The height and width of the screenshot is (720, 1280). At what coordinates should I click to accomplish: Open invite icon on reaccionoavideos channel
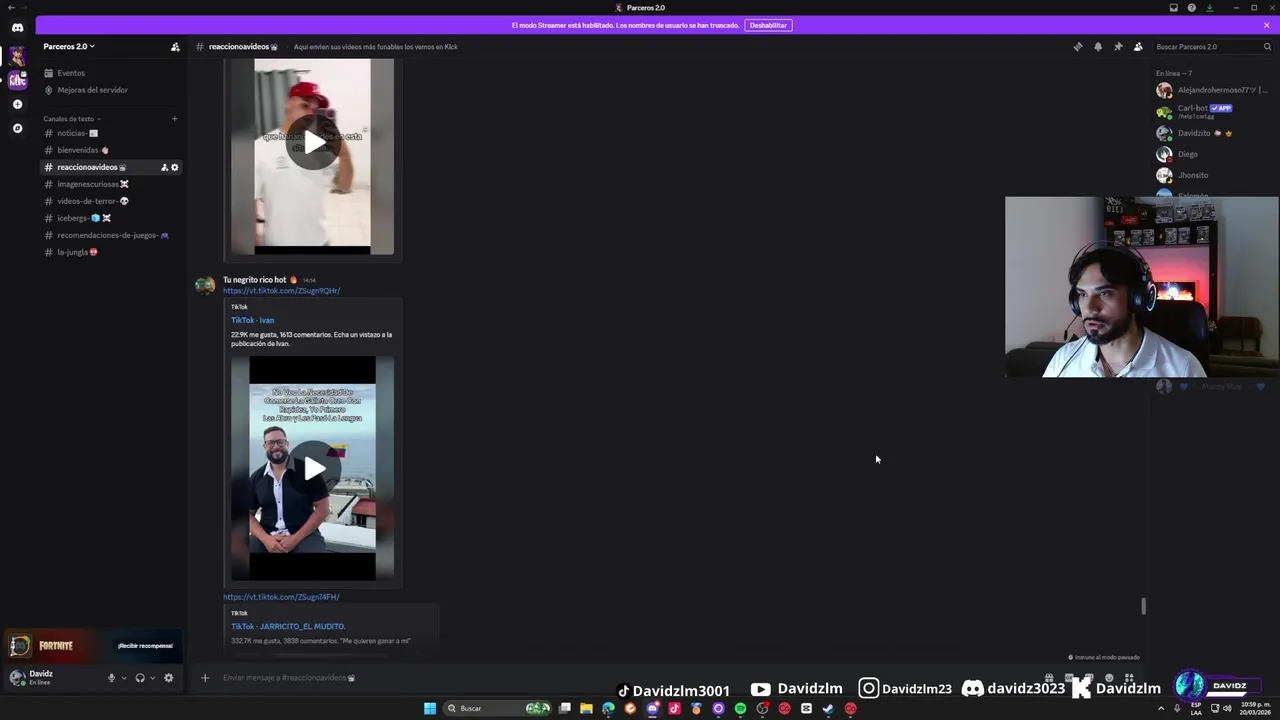point(164,167)
